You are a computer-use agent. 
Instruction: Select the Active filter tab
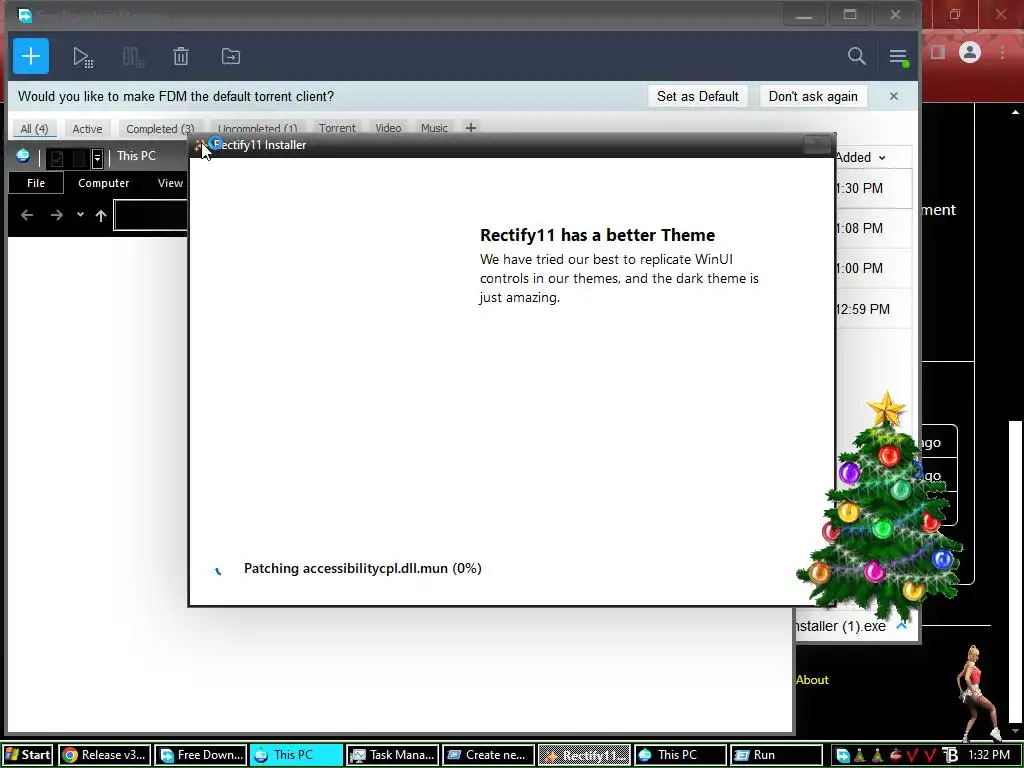[x=87, y=129]
